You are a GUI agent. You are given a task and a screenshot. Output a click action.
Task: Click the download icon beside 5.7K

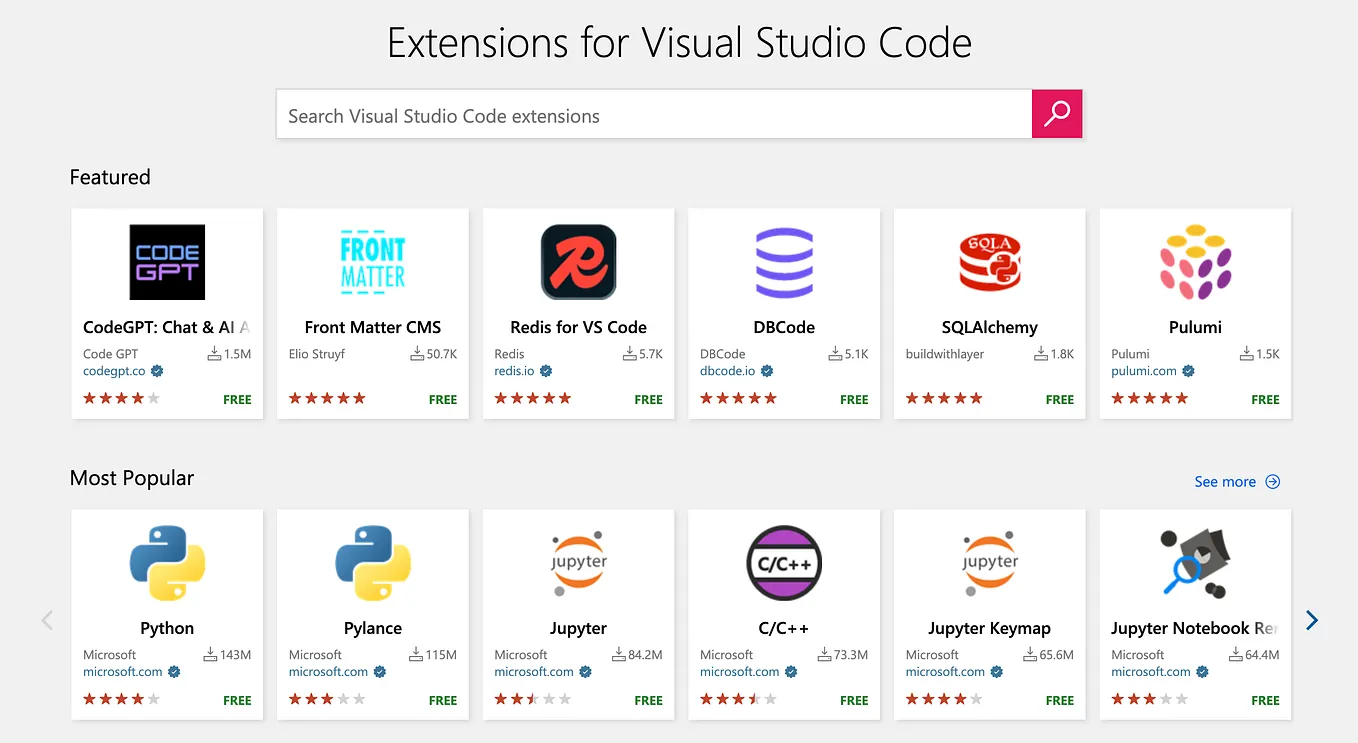point(629,353)
